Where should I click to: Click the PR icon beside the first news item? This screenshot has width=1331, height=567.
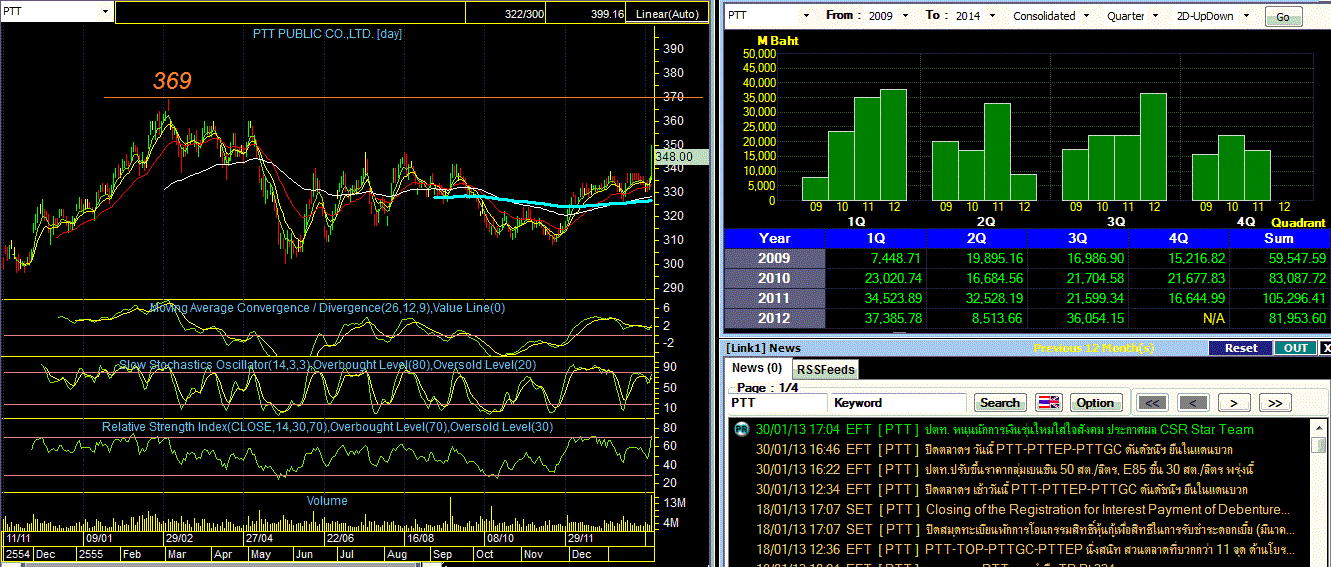741,429
